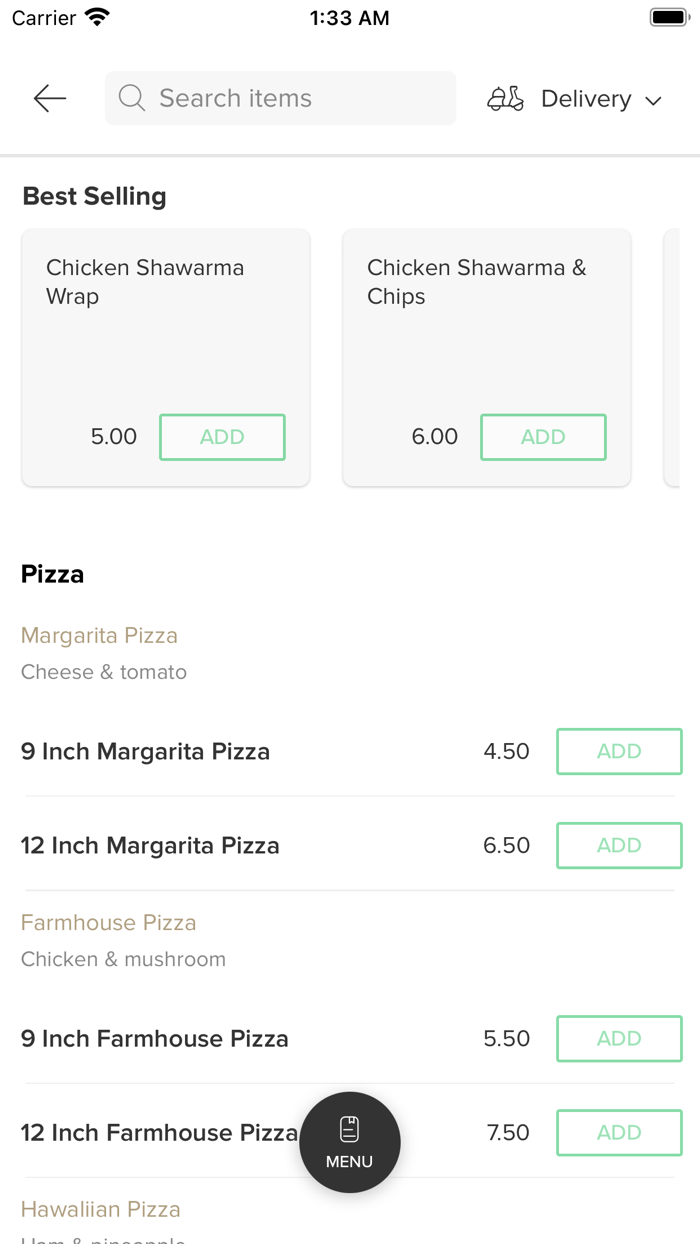This screenshot has width=700, height=1244.
Task: Select the Hawaiian Pizza group heading
Action: [101, 1209]
